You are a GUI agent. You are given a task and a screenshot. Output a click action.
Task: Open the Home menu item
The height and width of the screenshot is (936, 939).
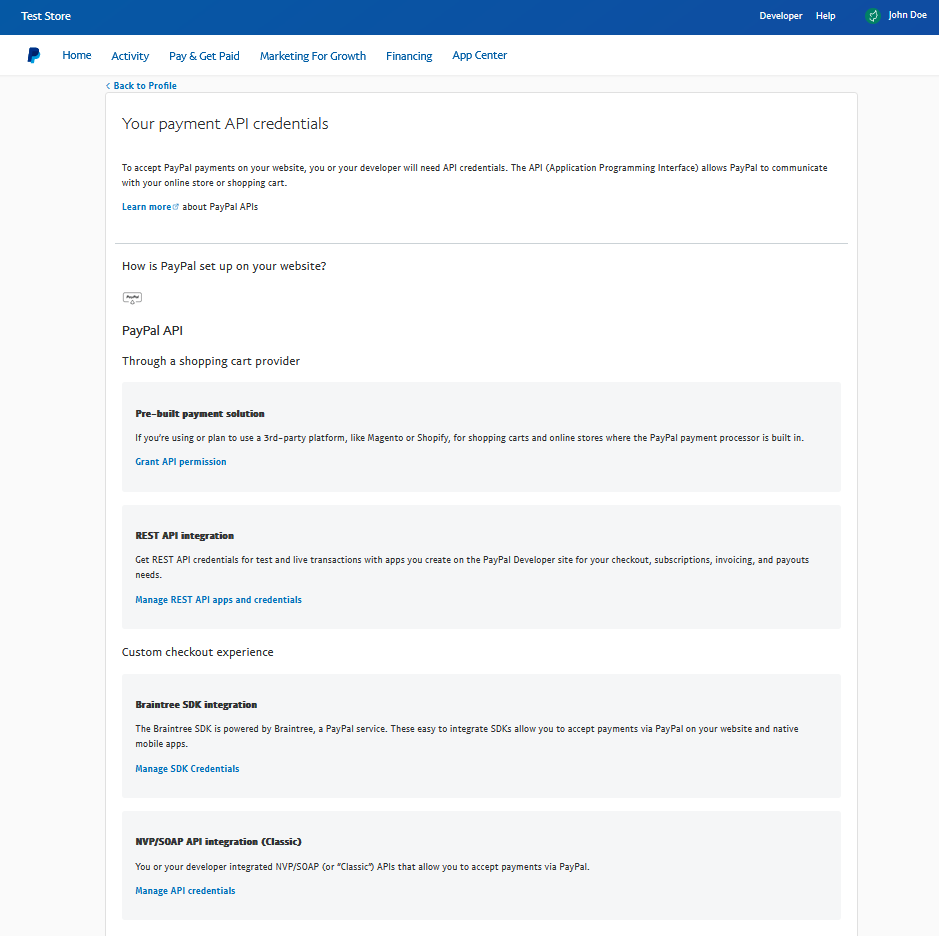coord(77,55)
